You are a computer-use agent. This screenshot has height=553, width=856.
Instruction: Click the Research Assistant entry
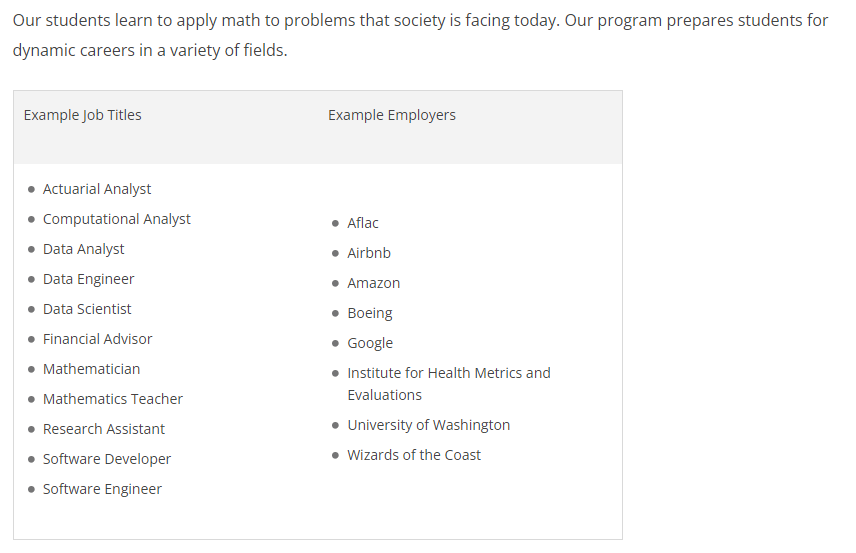click(x=104, y=429)
